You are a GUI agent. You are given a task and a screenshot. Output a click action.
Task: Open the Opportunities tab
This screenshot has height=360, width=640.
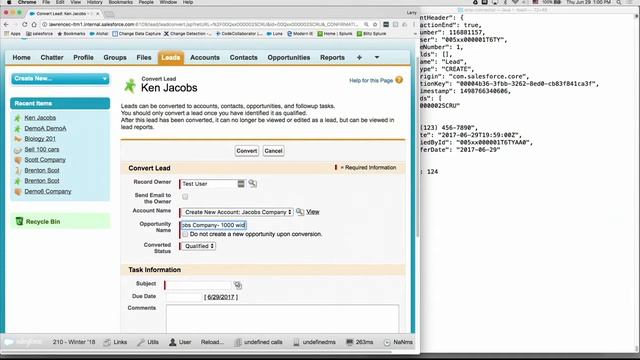pos(289,58)
